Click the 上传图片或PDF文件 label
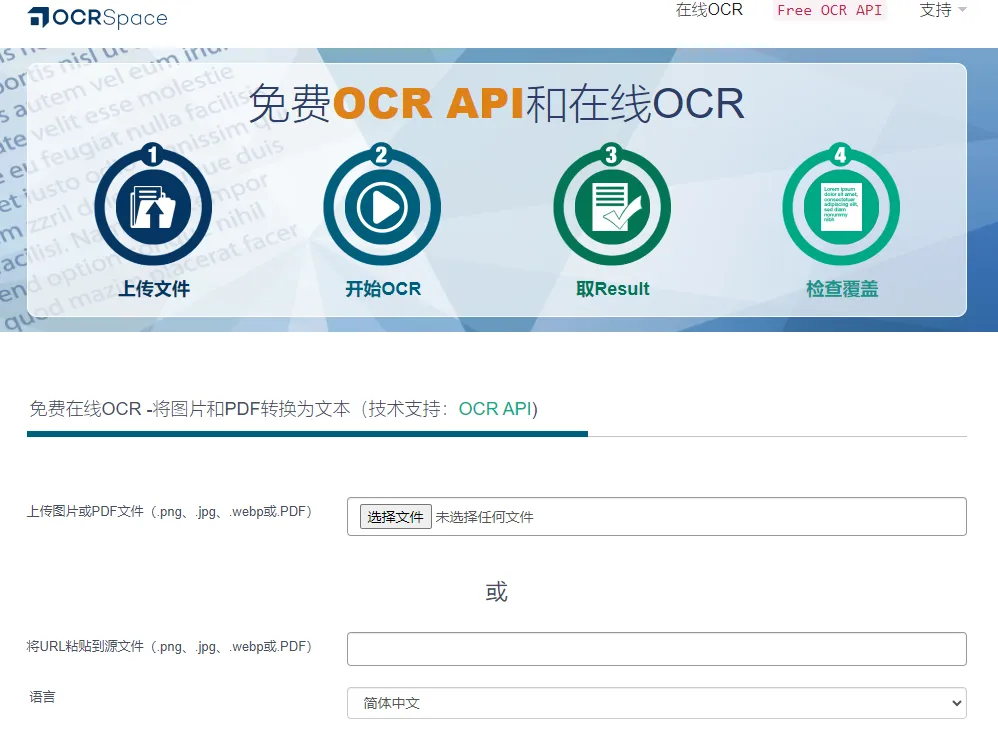Viewport: 998px width, 733px height. coord(169,512)
